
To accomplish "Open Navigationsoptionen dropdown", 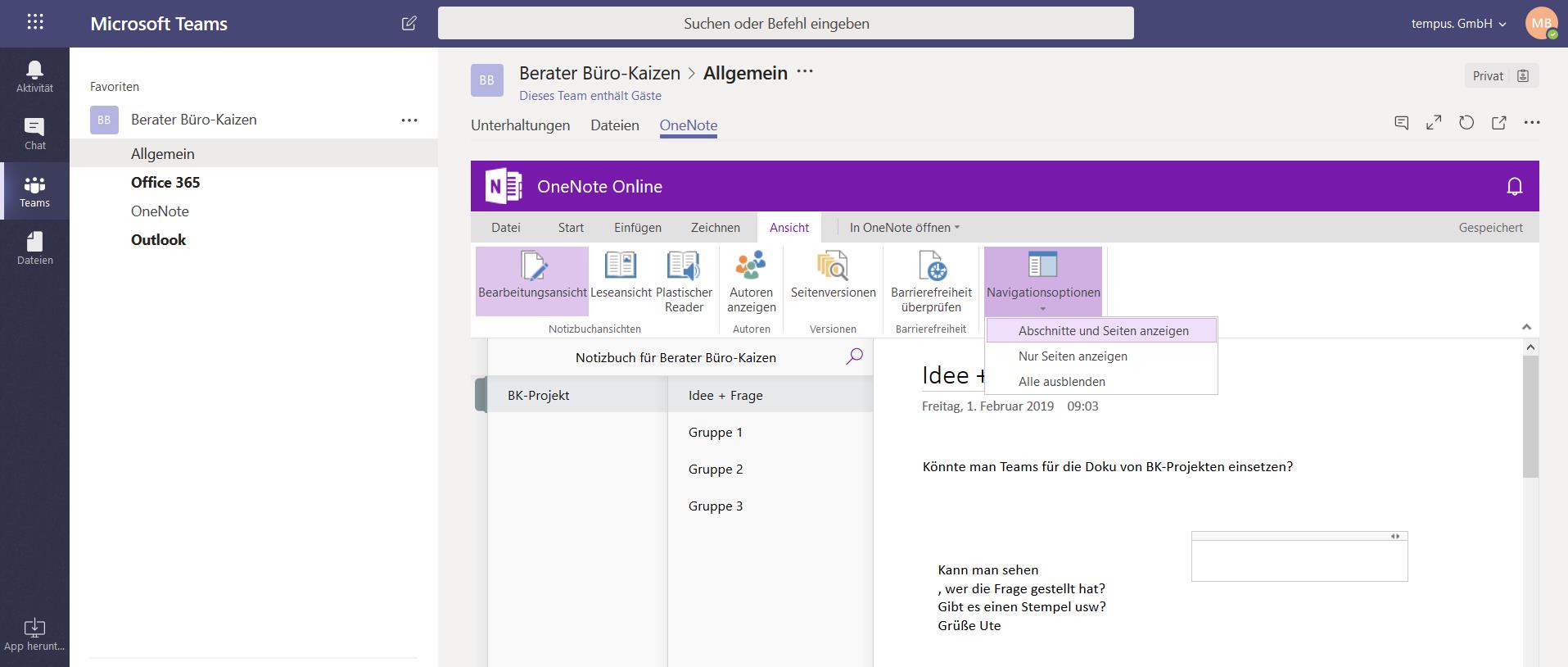I will tap(1043, 281).
